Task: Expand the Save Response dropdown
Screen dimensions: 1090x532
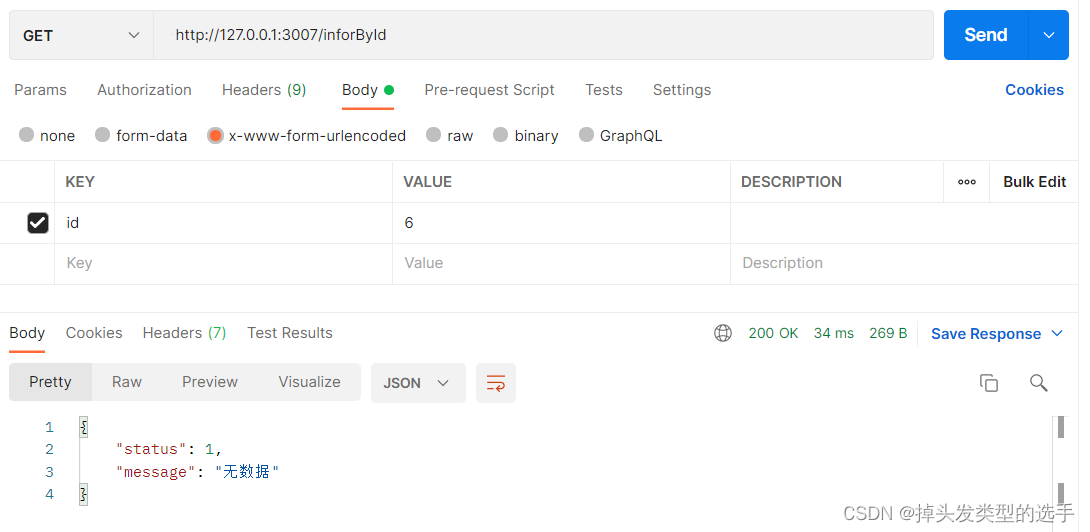Action: tap(1057, 333)
